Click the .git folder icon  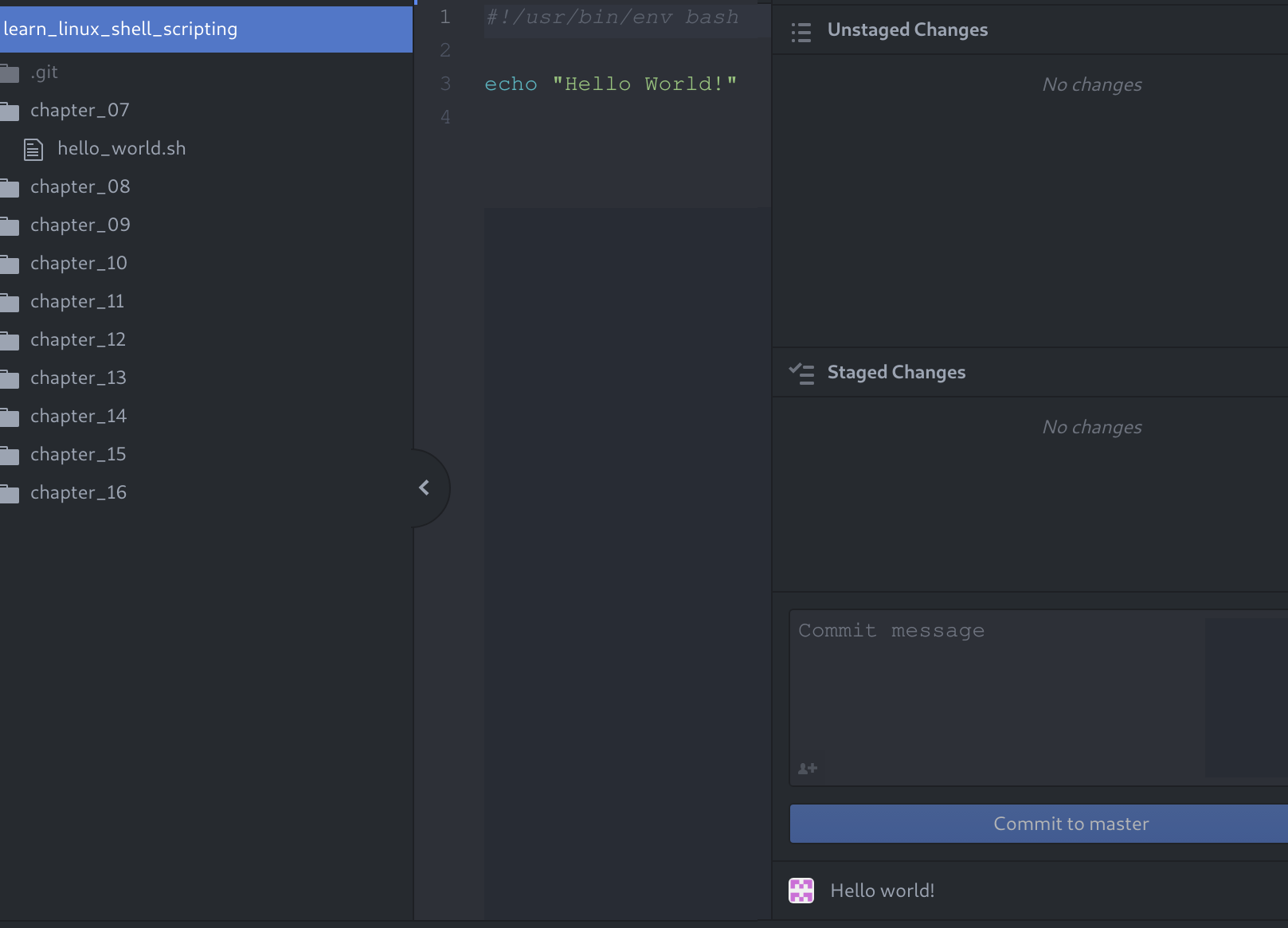(10, 73)
